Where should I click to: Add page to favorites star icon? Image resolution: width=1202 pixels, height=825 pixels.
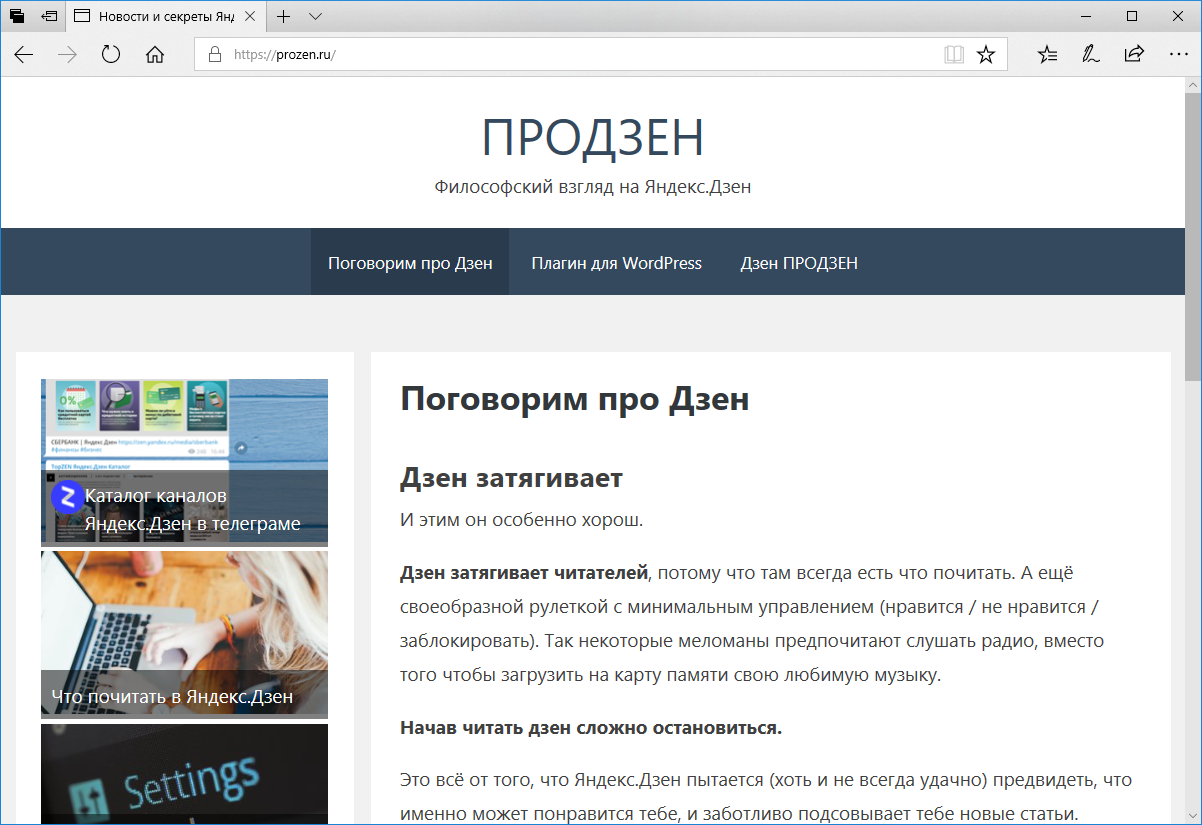pos(986,55)
